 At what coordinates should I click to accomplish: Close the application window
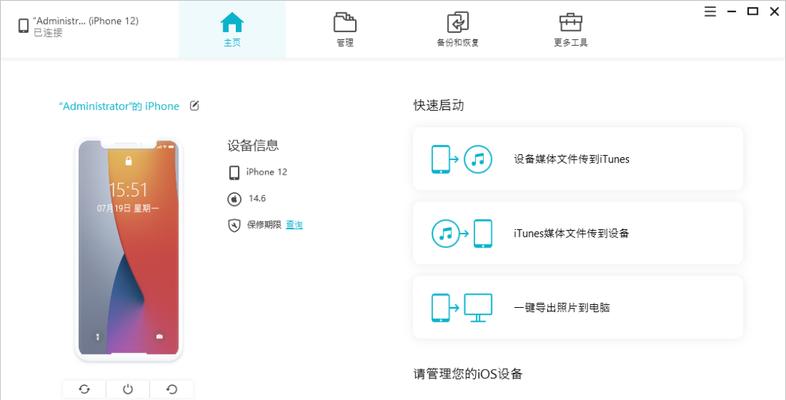(x=774, y=12)
